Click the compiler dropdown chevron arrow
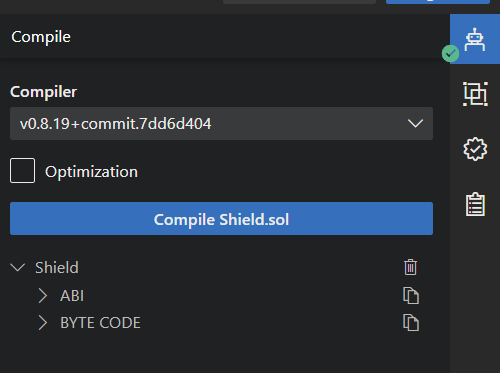 point(415,124)
